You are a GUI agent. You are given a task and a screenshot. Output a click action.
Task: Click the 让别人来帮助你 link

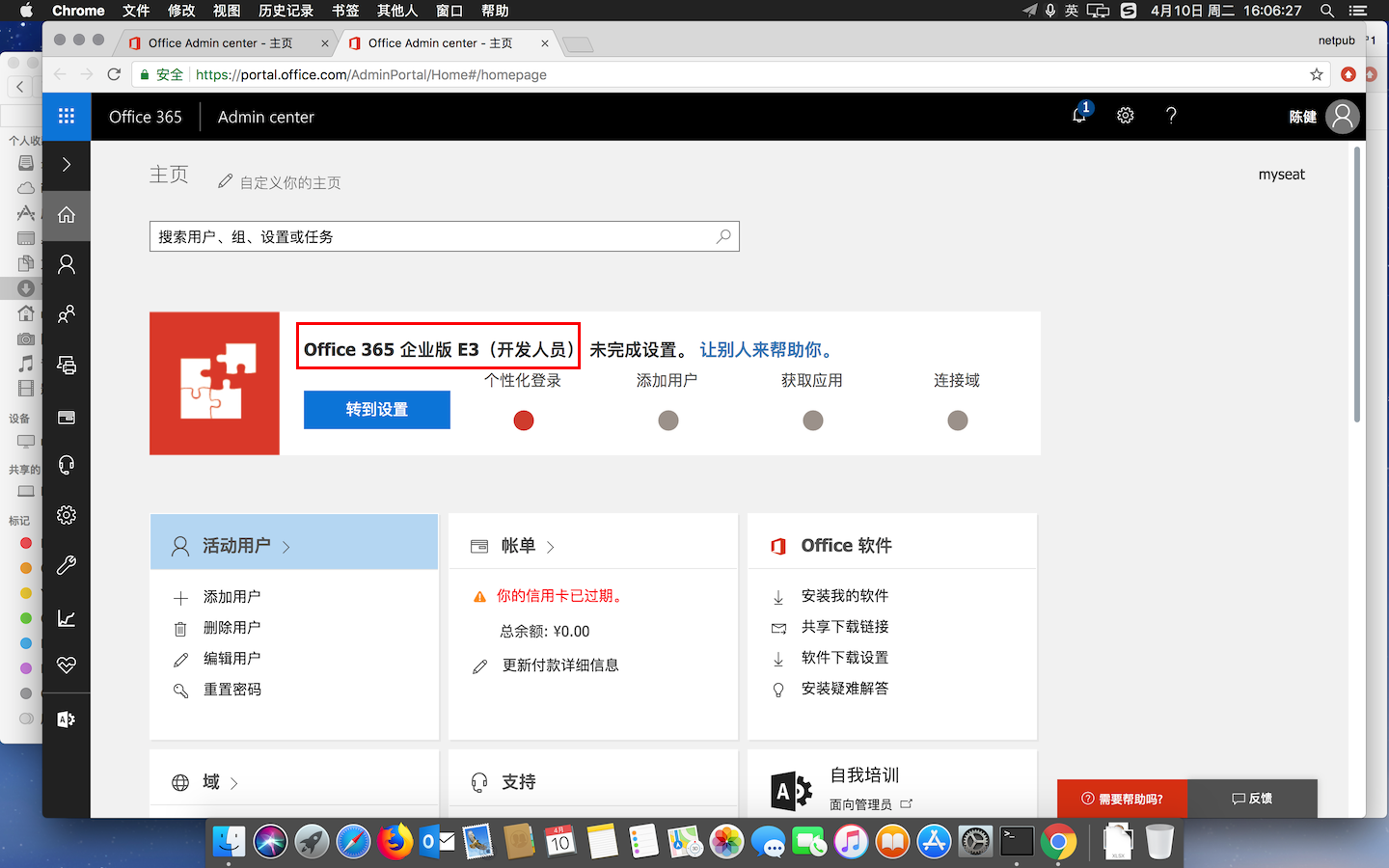click(x=767, y=350)
